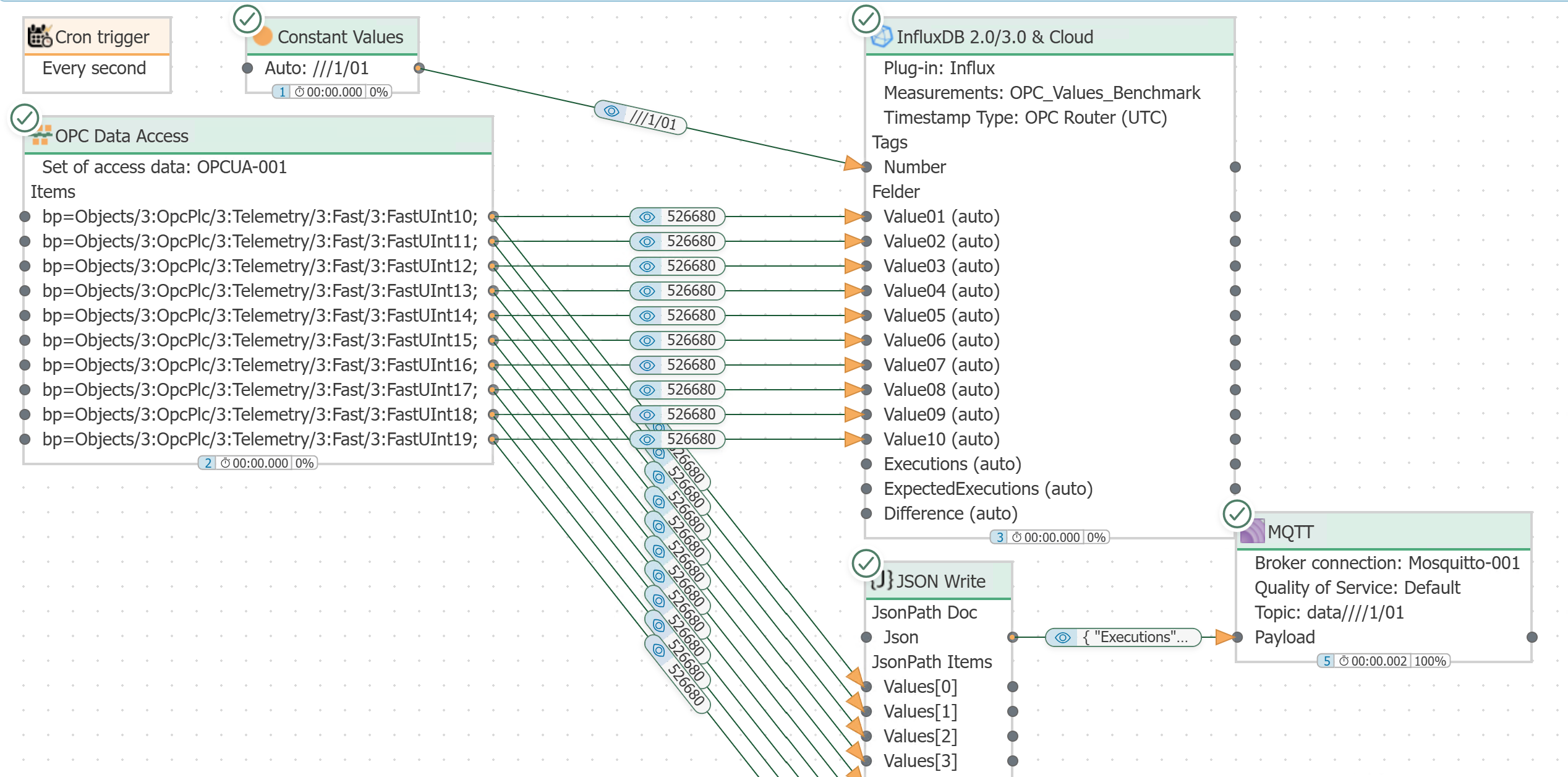The image size is (1568, 777).
Task: Click "Every second" in Cron trigger
Action: pos(94,68)
